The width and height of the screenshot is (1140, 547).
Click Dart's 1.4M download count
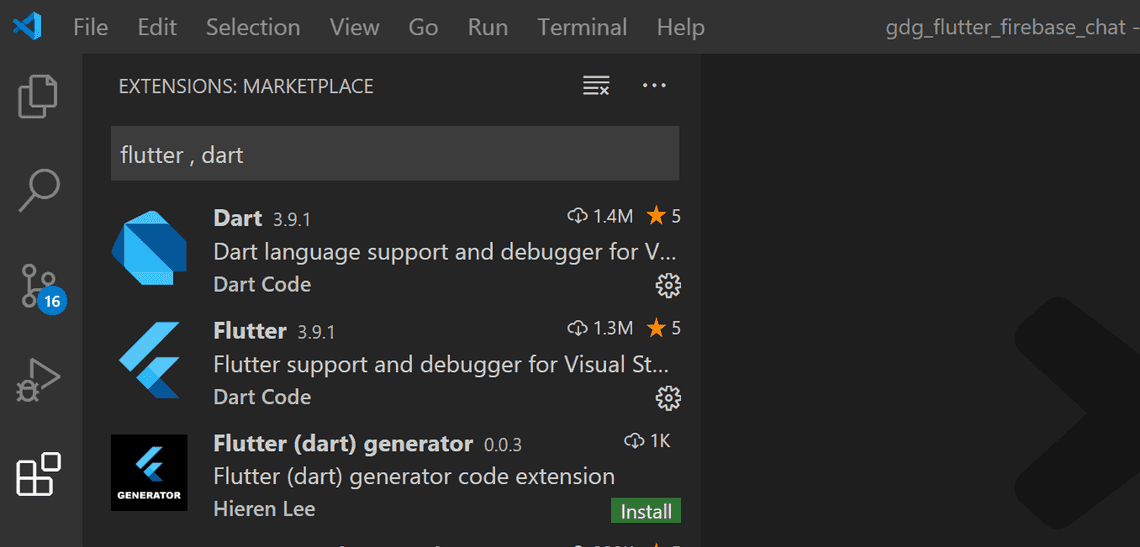click(x=600, y=216)
